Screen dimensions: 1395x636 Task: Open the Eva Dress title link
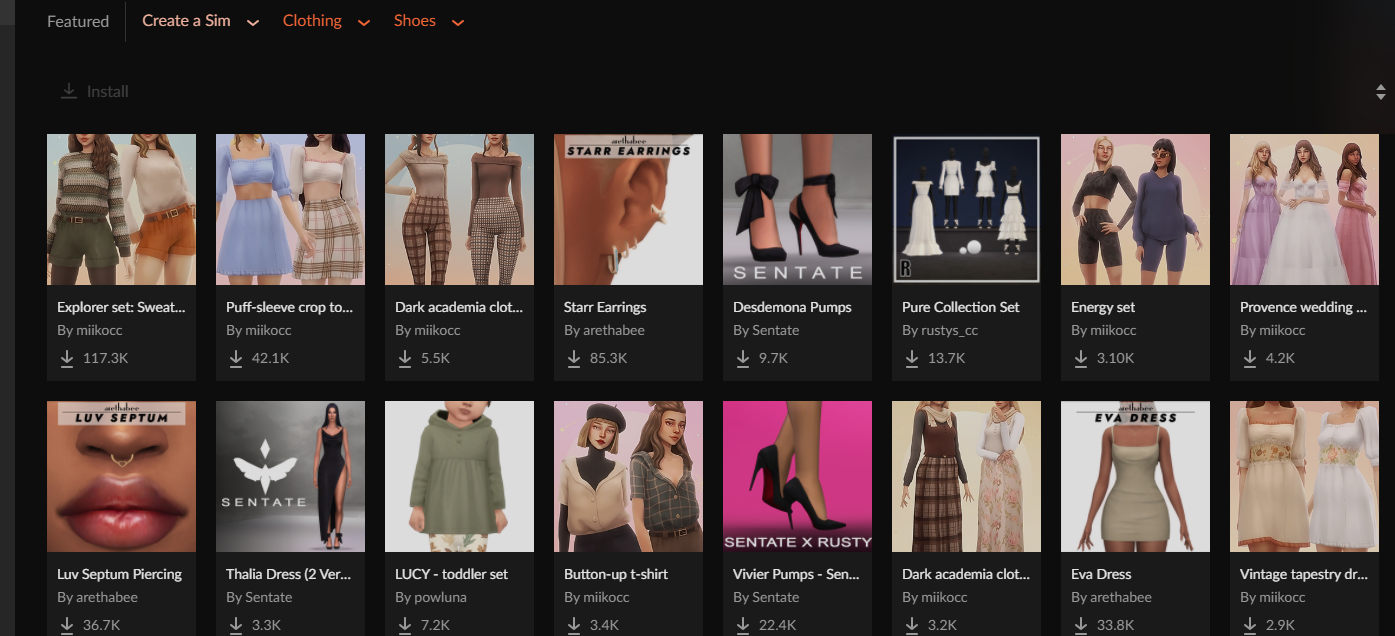click(x=1101, y=574)
